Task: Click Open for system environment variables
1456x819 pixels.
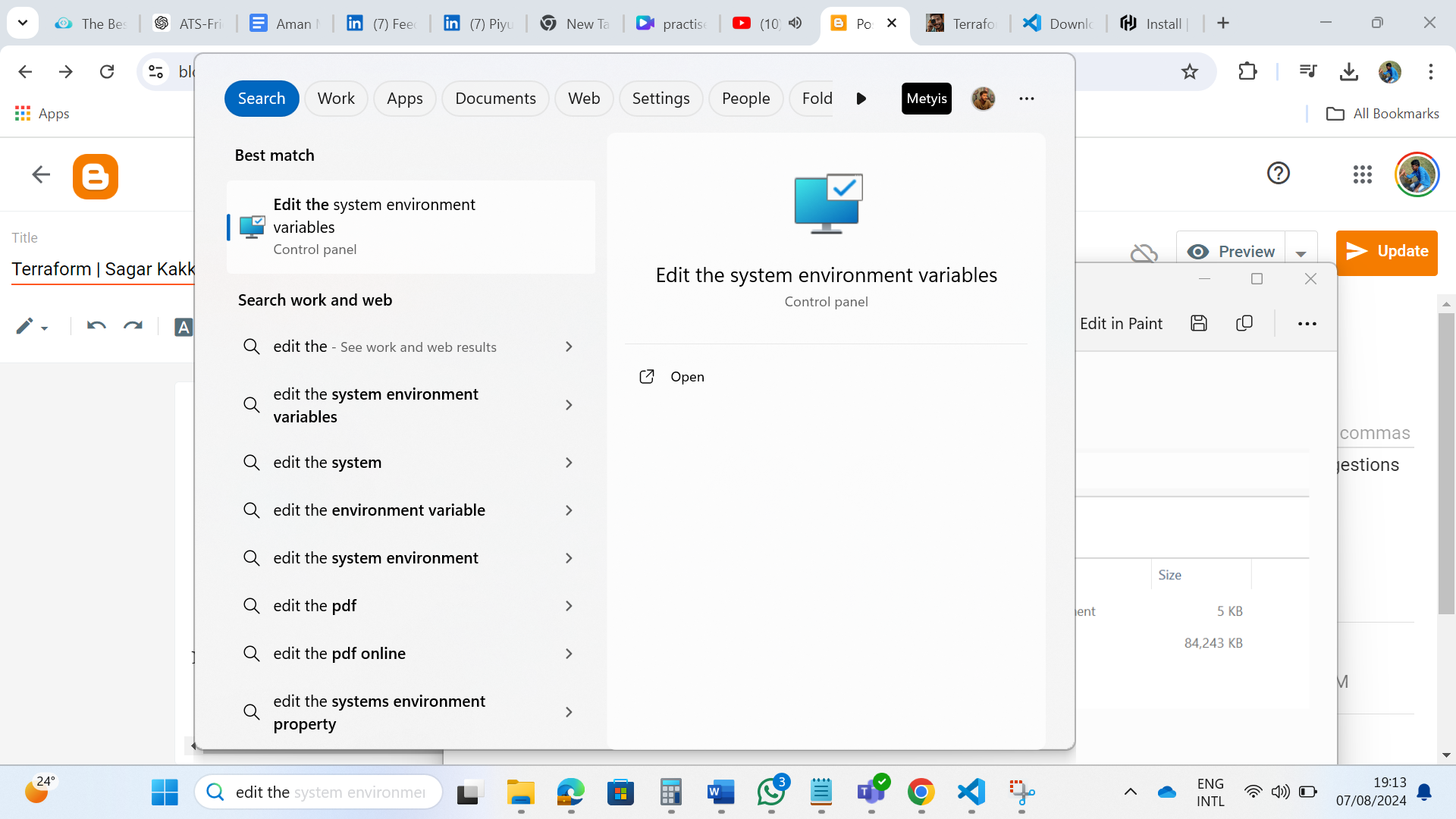Action: pos(686,377)
